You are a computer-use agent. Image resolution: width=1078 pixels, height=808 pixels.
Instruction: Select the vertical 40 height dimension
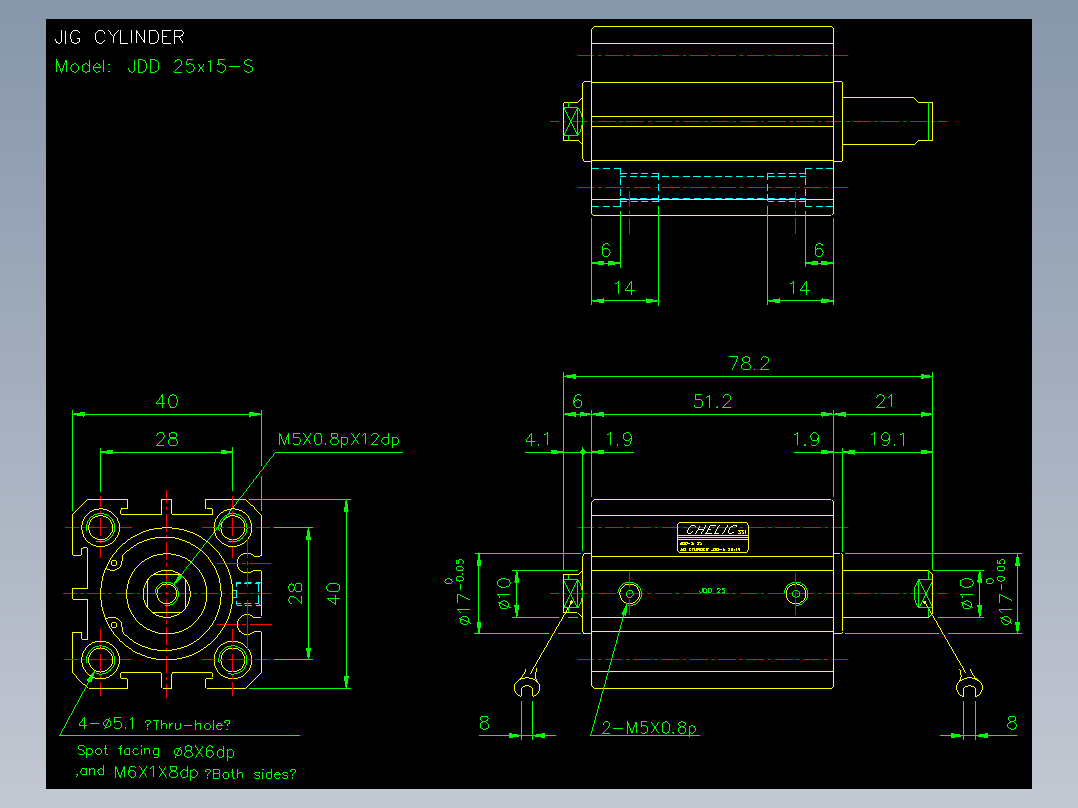(x=333, y=593)
